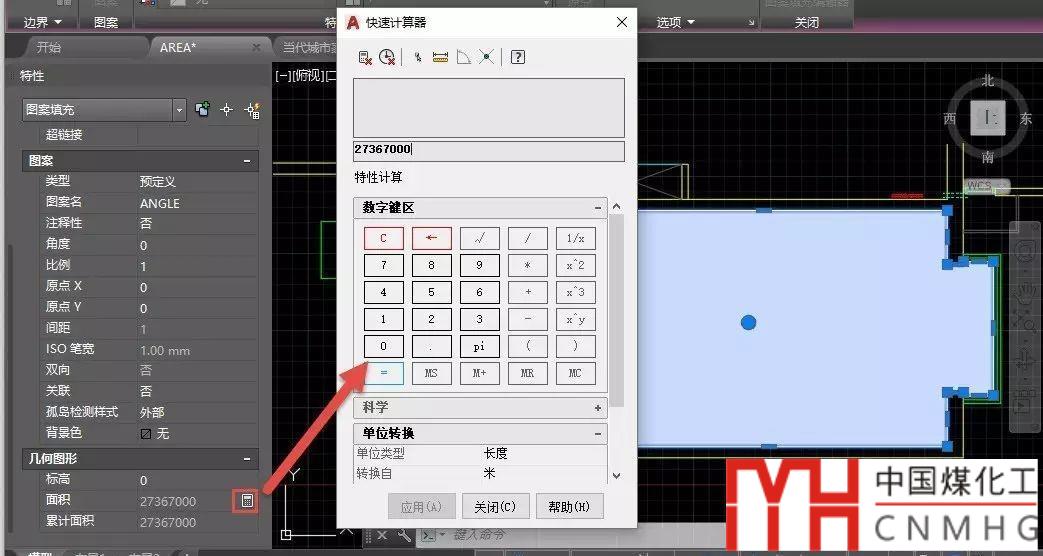Click the Select Objects crosshair icon
The height and width of the screenshot is (556, 1043).
(x=226, y=110)
